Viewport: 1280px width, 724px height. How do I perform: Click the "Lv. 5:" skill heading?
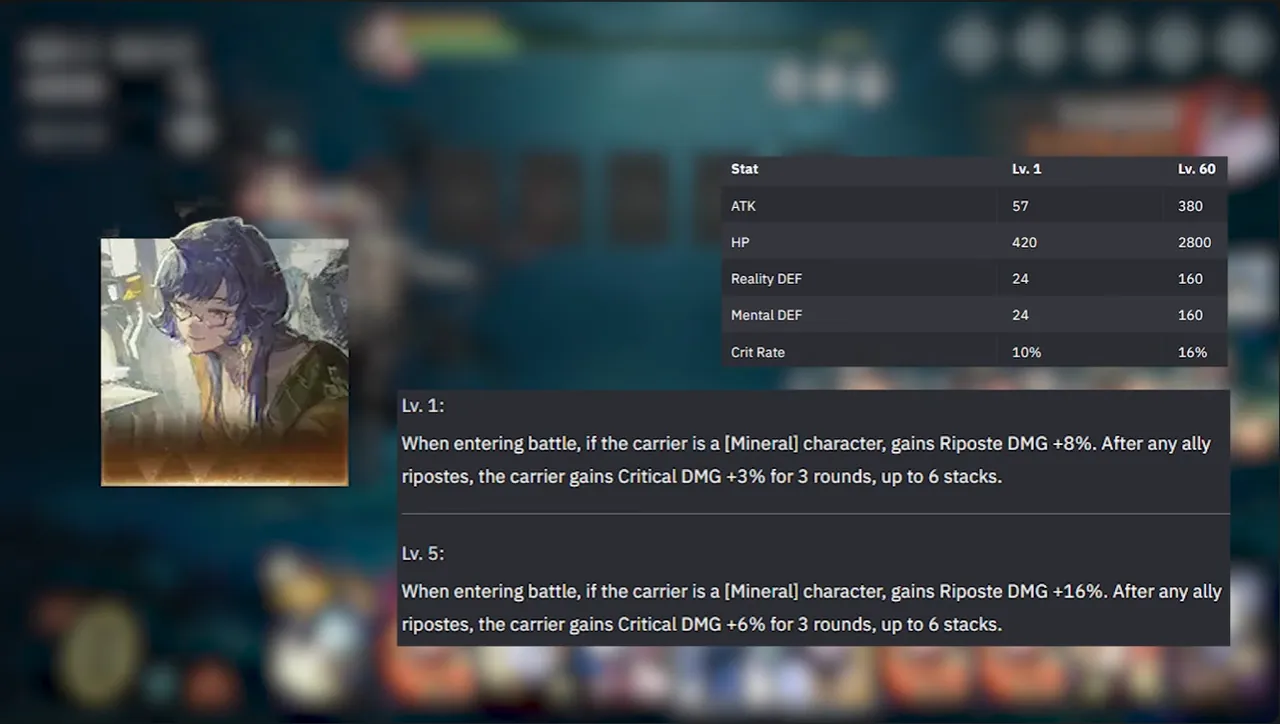[x=423, y=554]
